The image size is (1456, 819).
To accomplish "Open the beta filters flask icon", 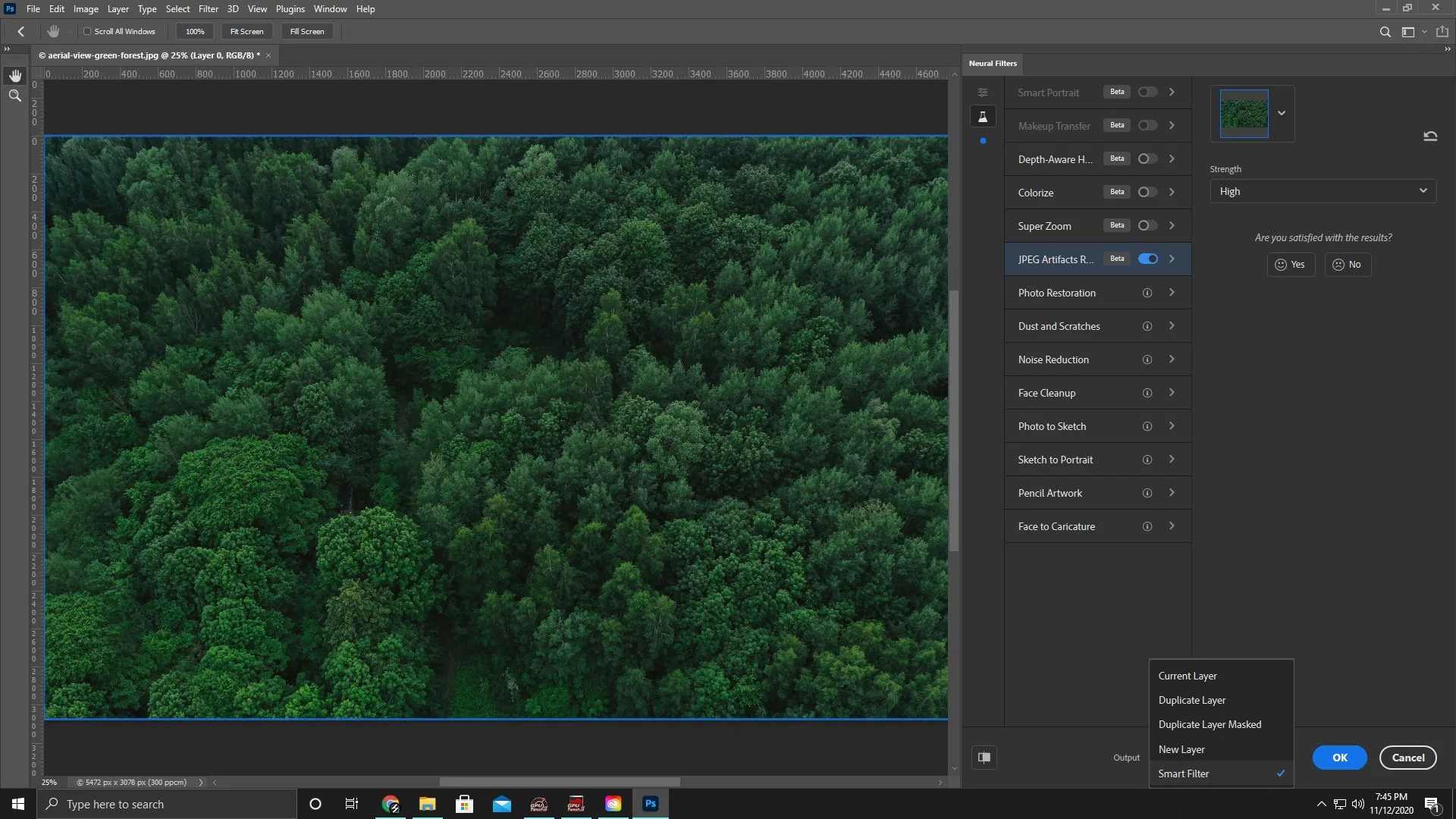I will (x=983, y=117).
